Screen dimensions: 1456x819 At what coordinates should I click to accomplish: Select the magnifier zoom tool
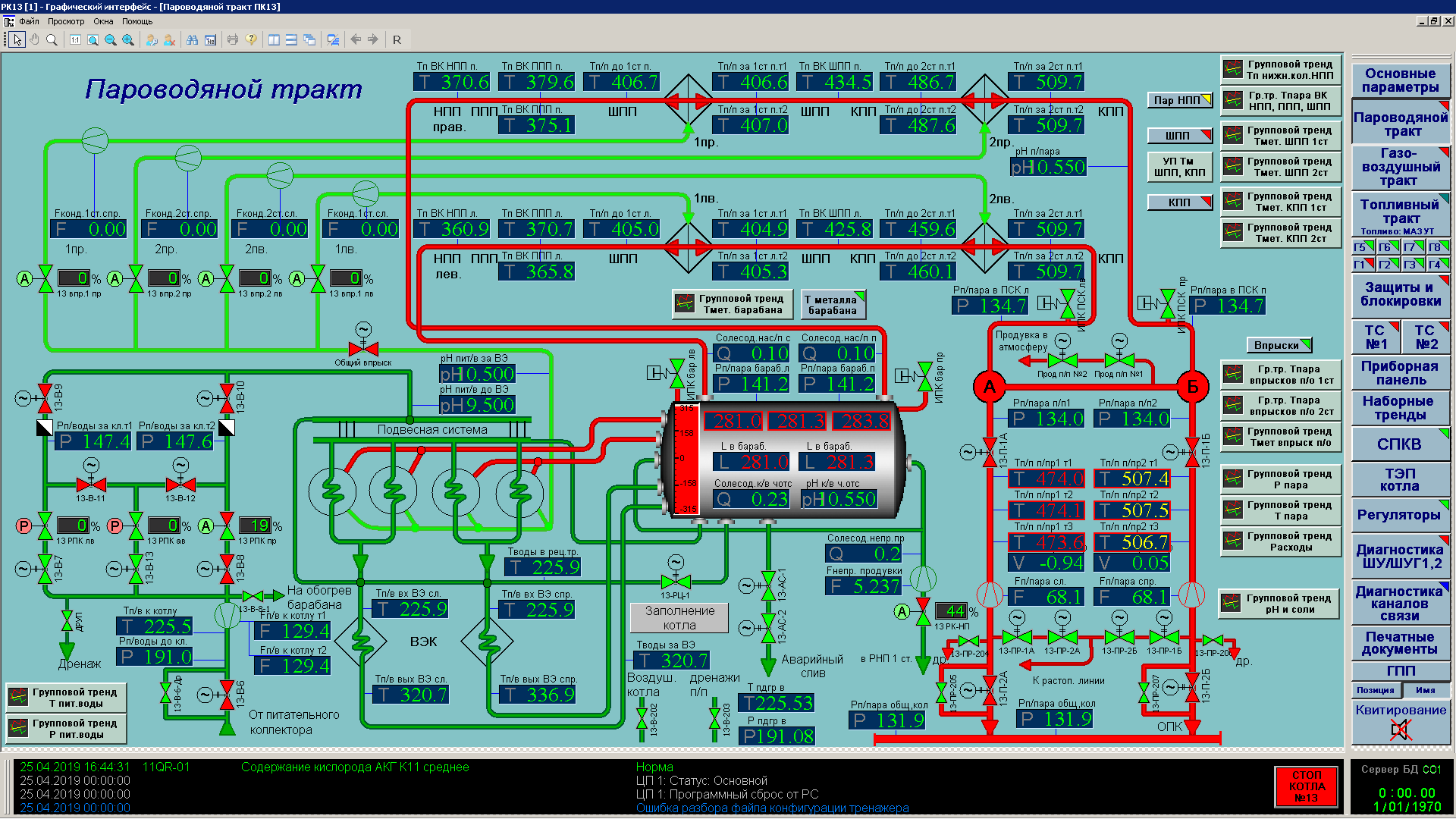click(x=52, y=39)
